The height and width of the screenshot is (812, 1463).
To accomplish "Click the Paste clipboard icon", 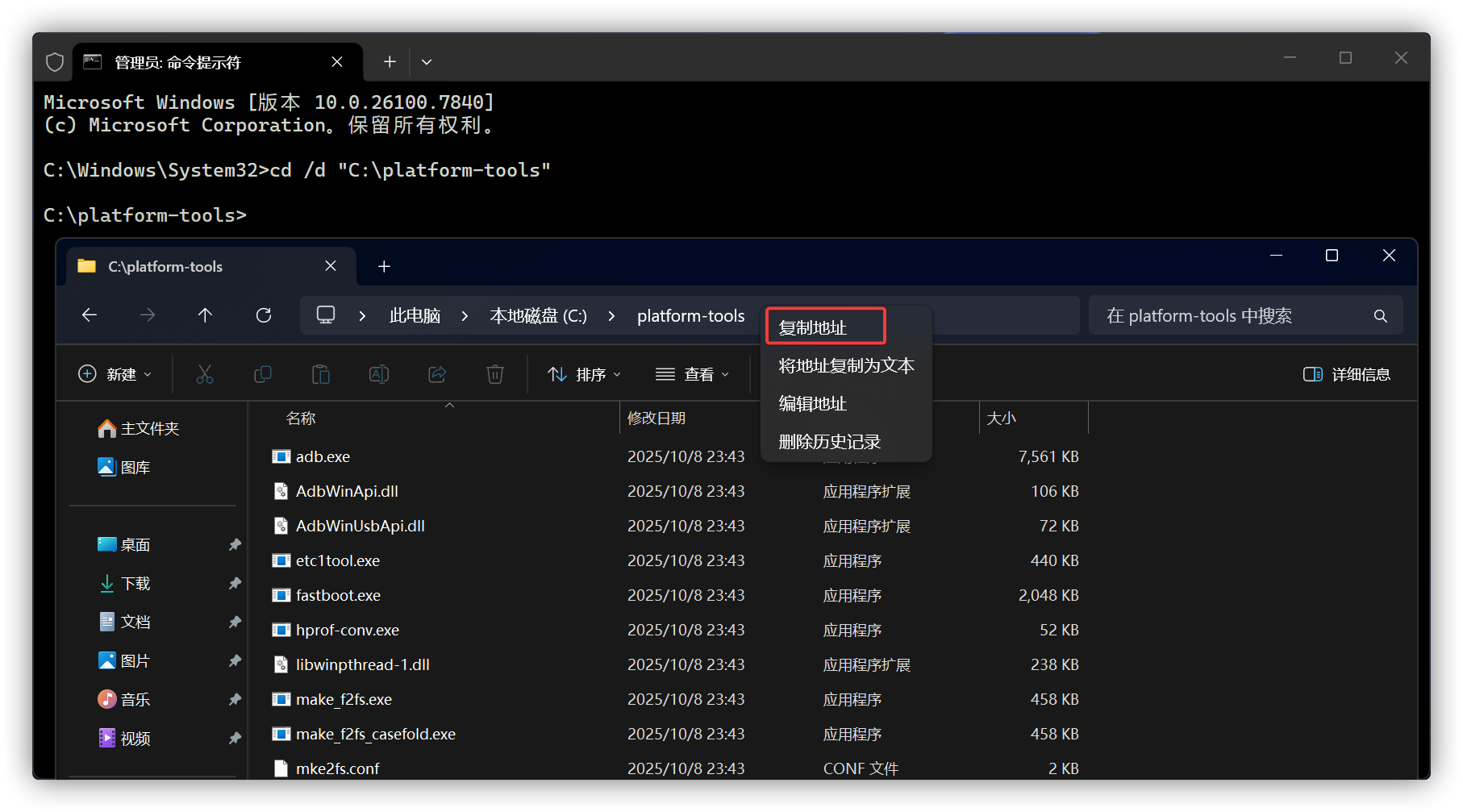I will click(x=321, y=374).
